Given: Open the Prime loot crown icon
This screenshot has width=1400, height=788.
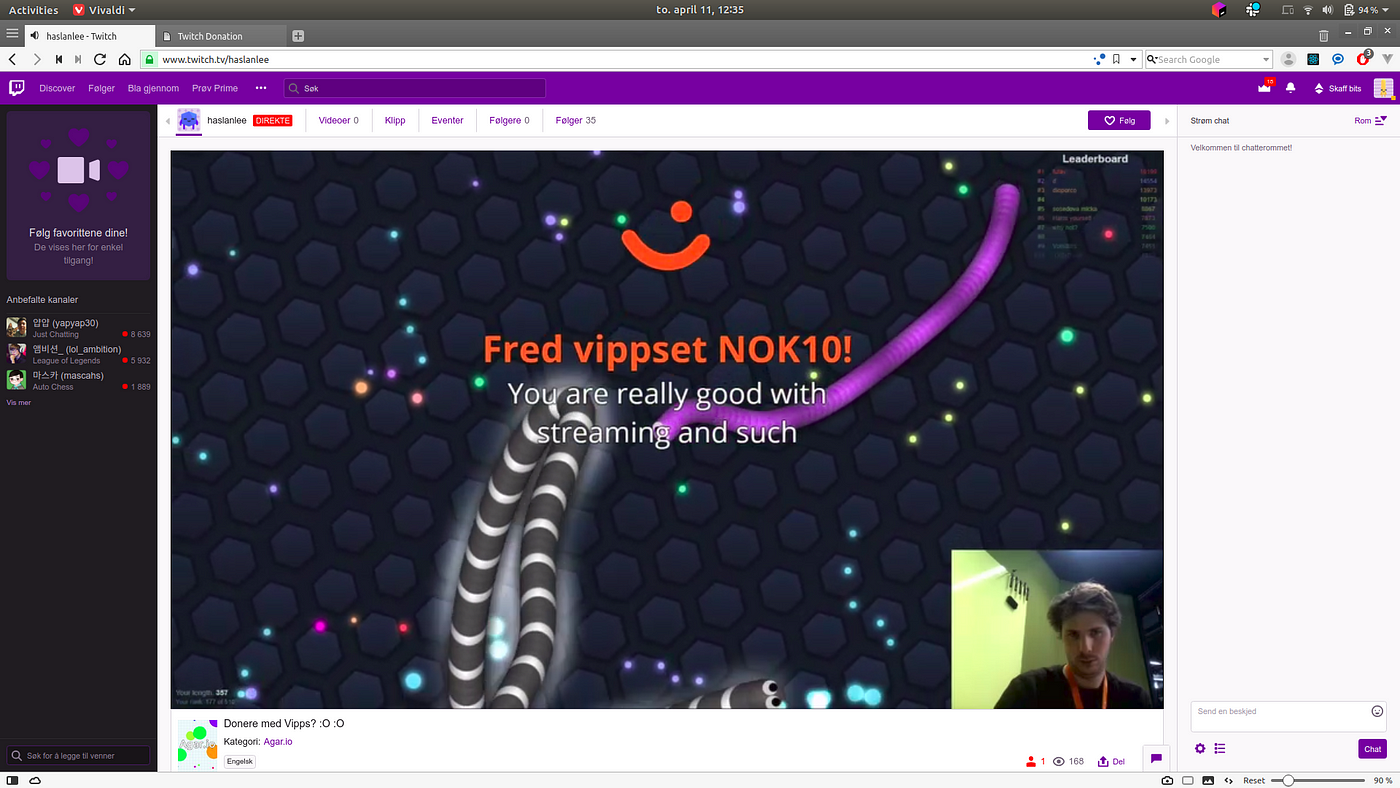Looking at the screenshot, I should pos(1265,87).
